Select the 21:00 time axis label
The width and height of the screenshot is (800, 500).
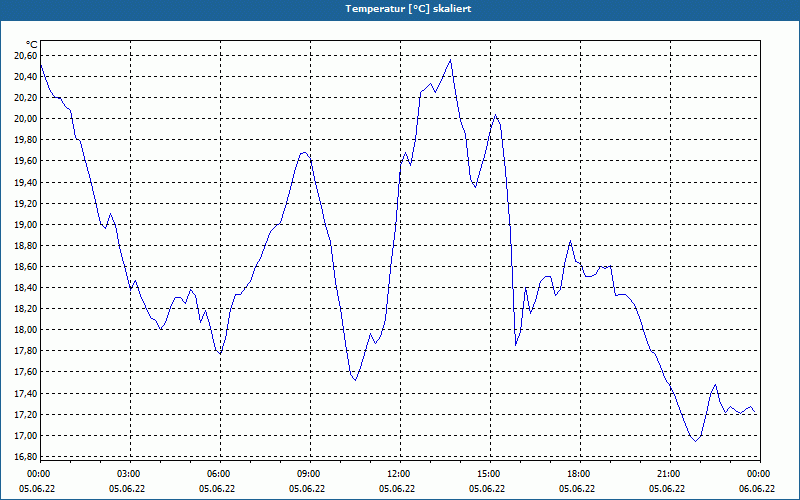point(670,474)
